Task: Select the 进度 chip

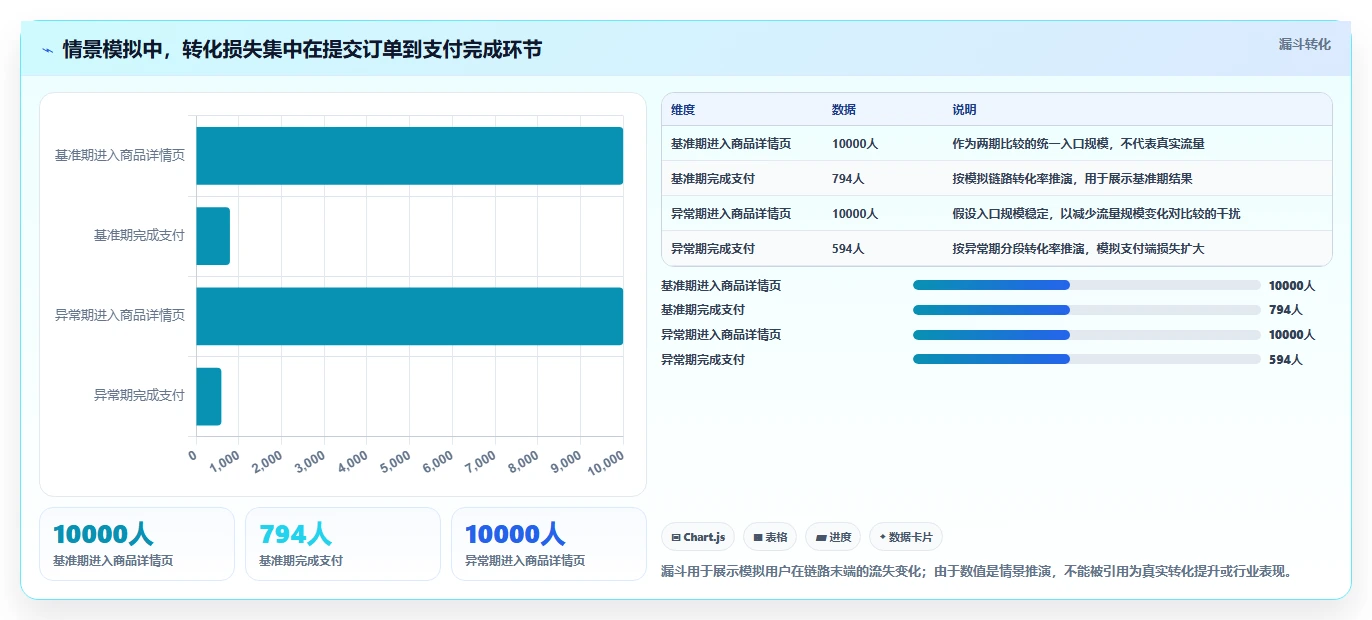Action: [833, 537]
